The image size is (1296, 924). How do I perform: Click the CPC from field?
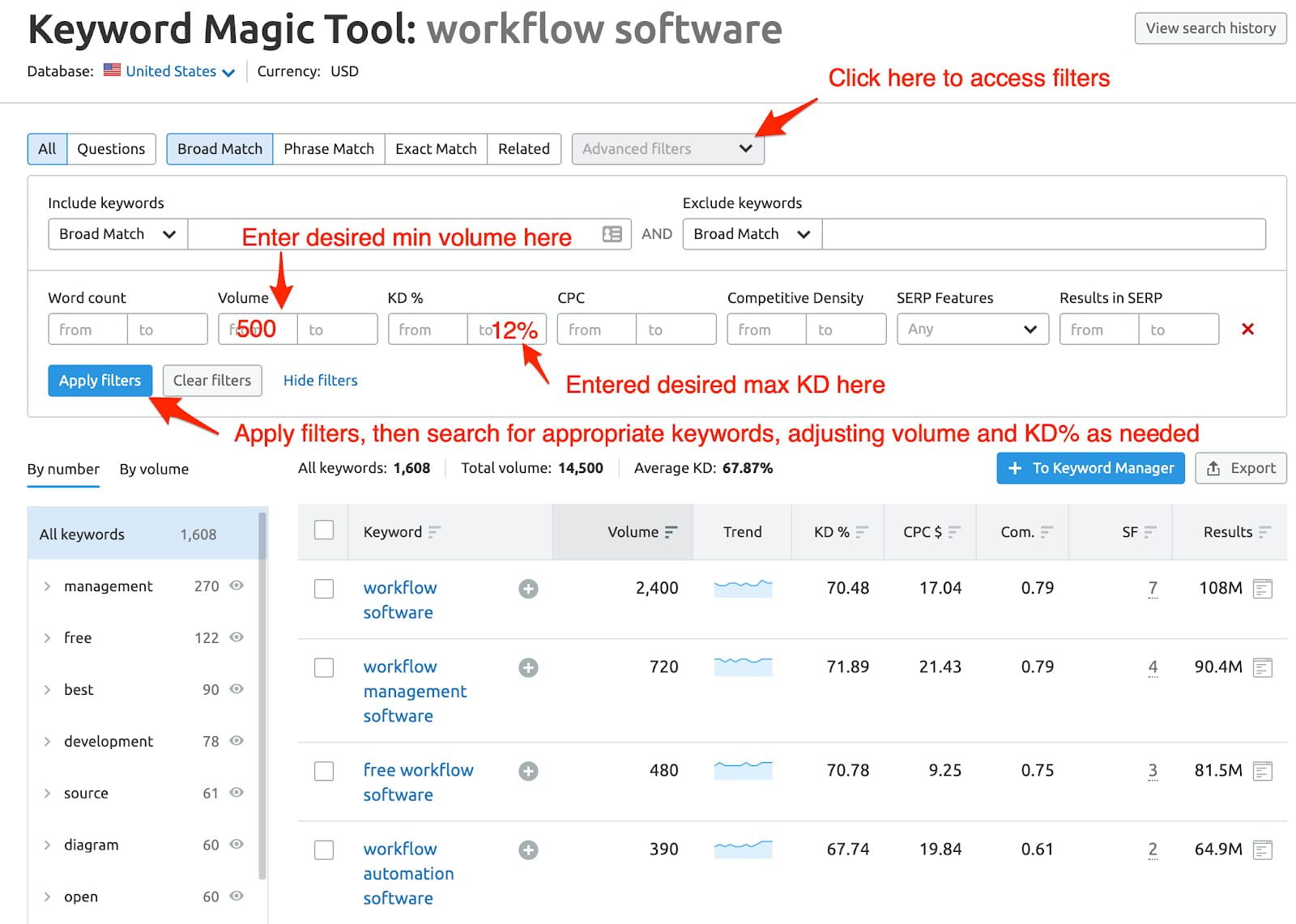597,329
